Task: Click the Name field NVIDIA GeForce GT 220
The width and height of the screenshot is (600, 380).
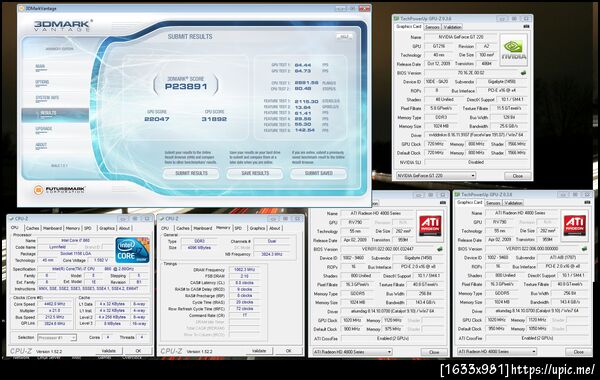Action: pos(460,37)
